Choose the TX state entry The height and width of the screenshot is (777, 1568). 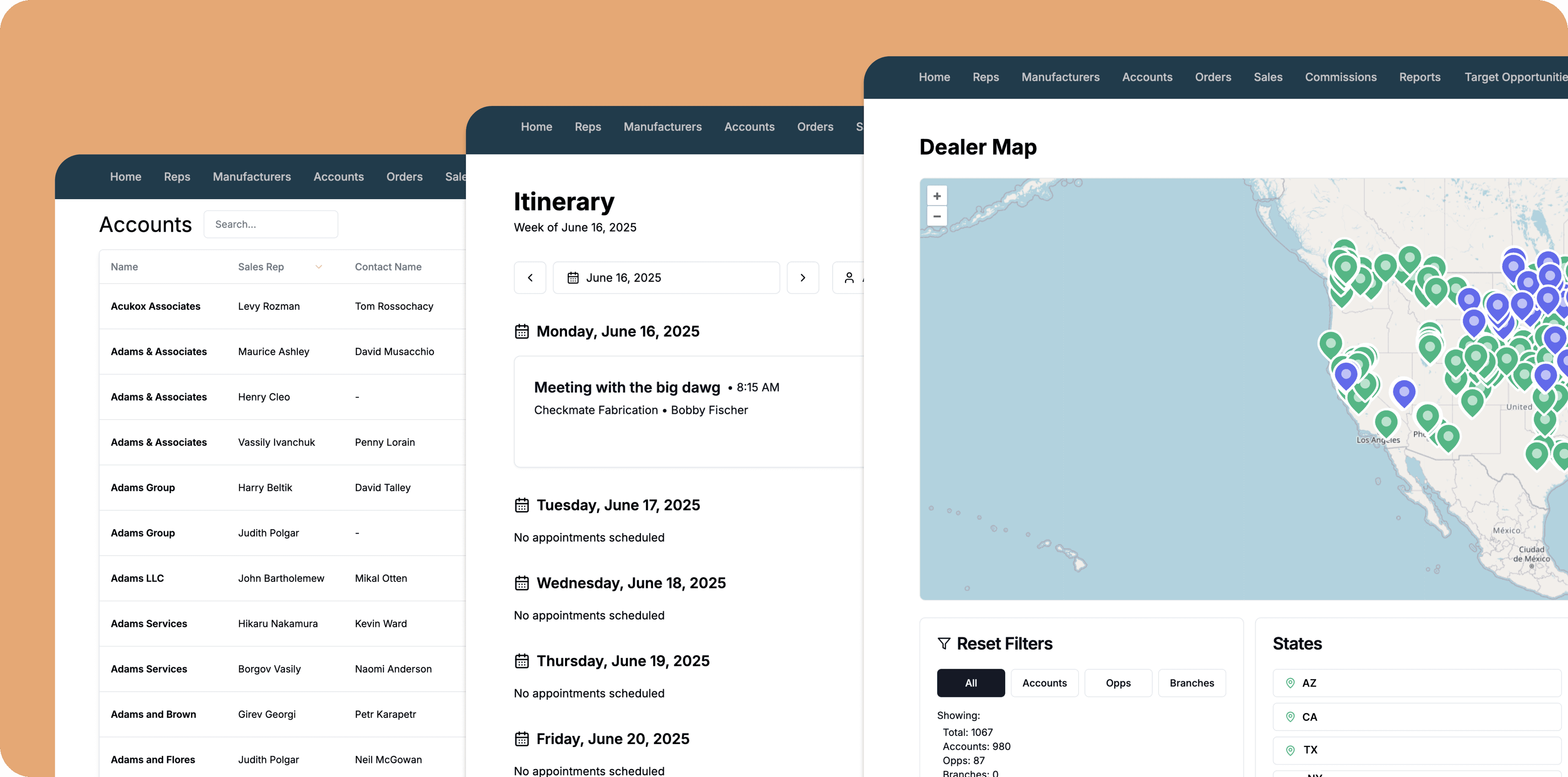pos(1417,750)
